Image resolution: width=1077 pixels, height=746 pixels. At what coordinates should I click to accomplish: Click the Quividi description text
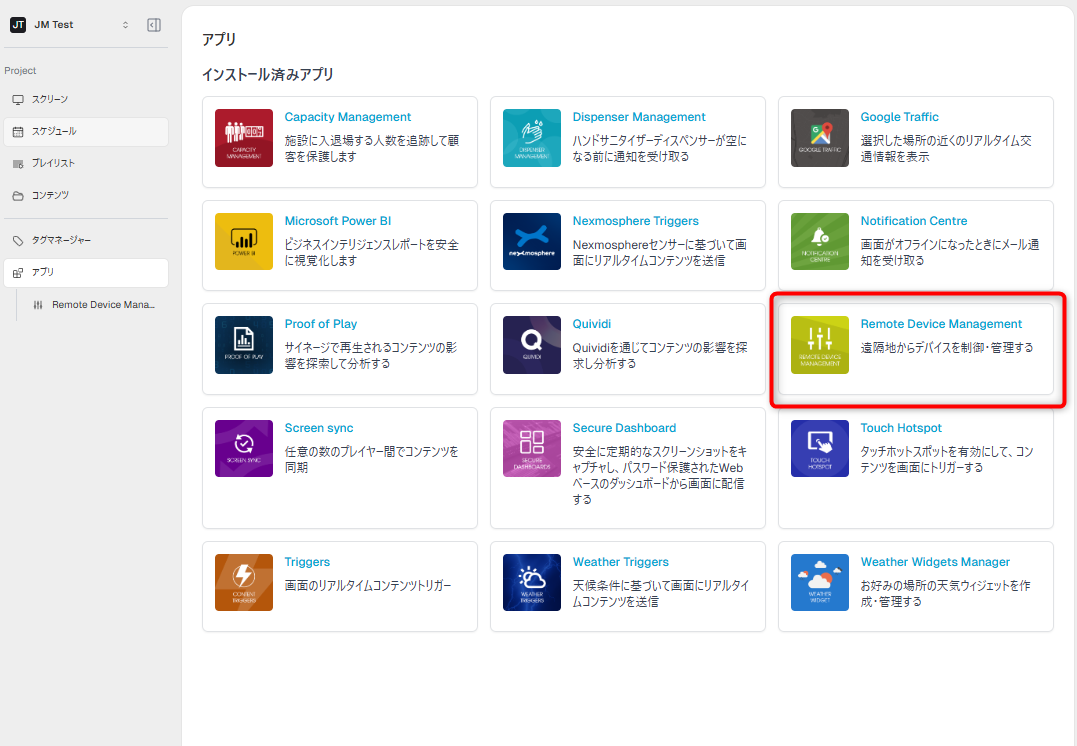pyautogui.click(x=659, y=355)
